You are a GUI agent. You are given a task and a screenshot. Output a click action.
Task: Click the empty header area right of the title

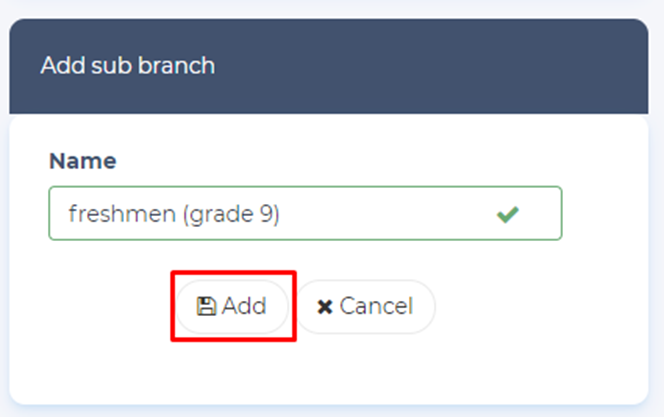(x=450, y=67)
